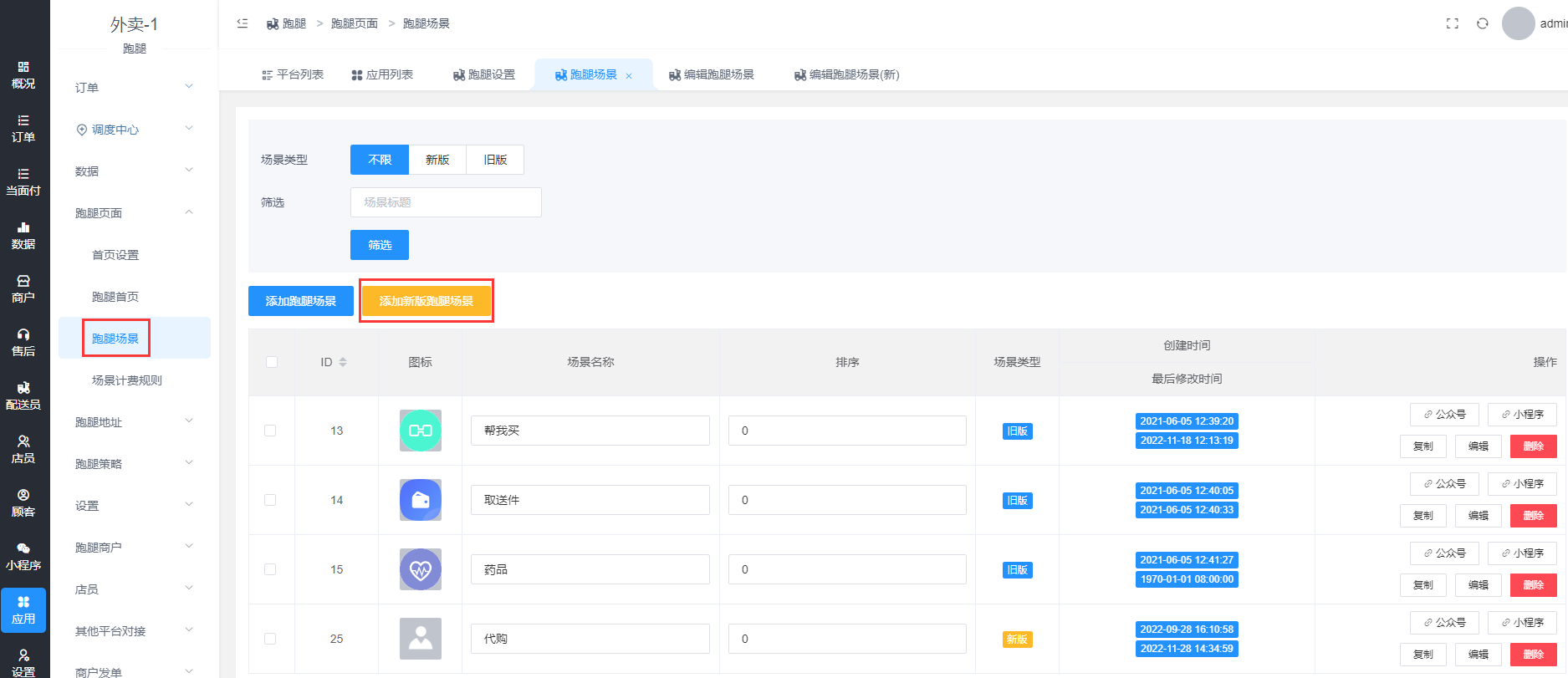Select 不限 scene type option
The height and width of the screenshot is (678, 1568).
pyautogui.click(x=380, y=160)
